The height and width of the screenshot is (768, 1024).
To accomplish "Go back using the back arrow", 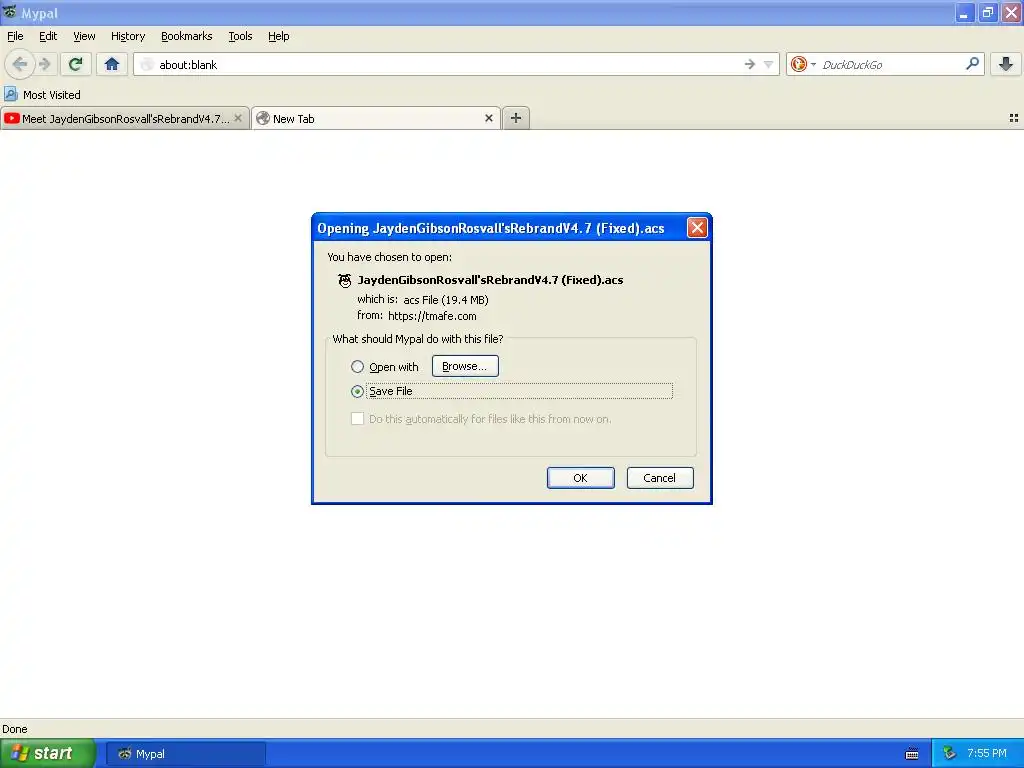I will click(x=20, y=64).
